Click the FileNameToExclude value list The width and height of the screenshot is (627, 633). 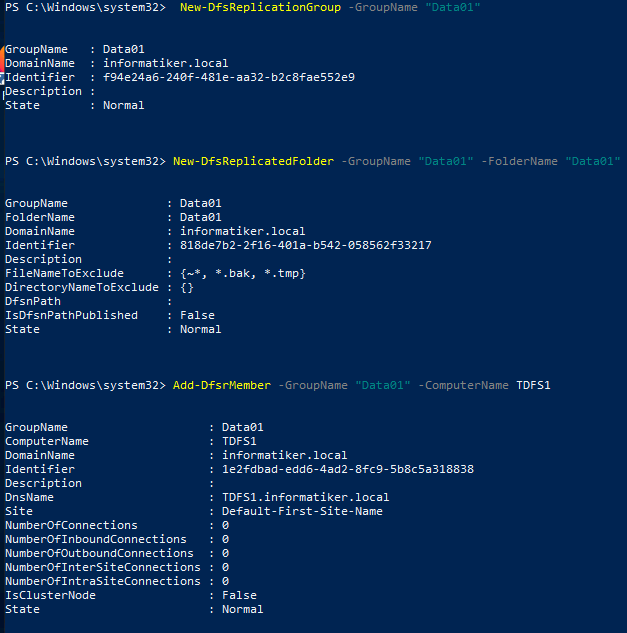pyautogui.click(x=243, y=273)
